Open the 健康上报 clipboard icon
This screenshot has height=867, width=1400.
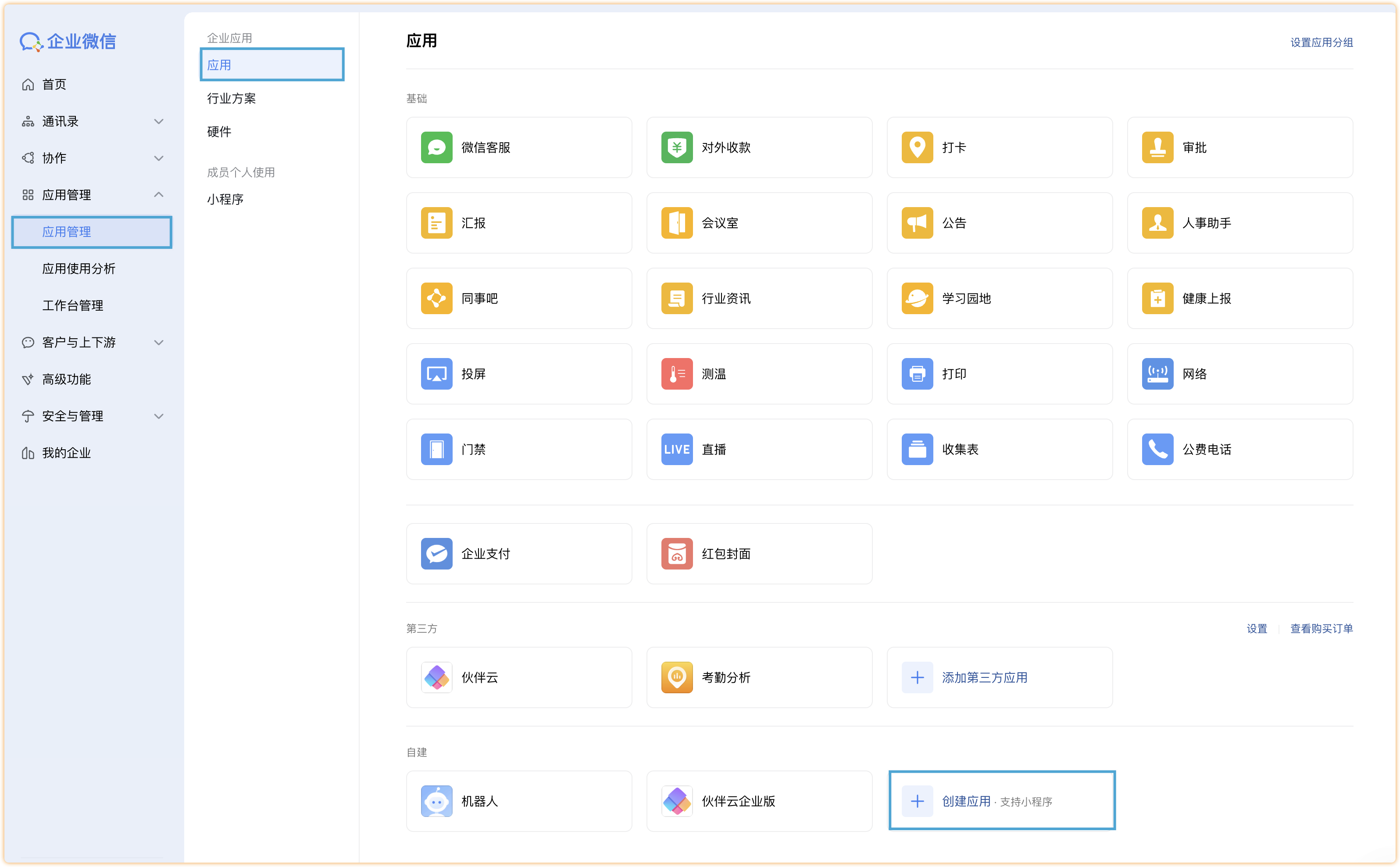(x=1157, y=298)
